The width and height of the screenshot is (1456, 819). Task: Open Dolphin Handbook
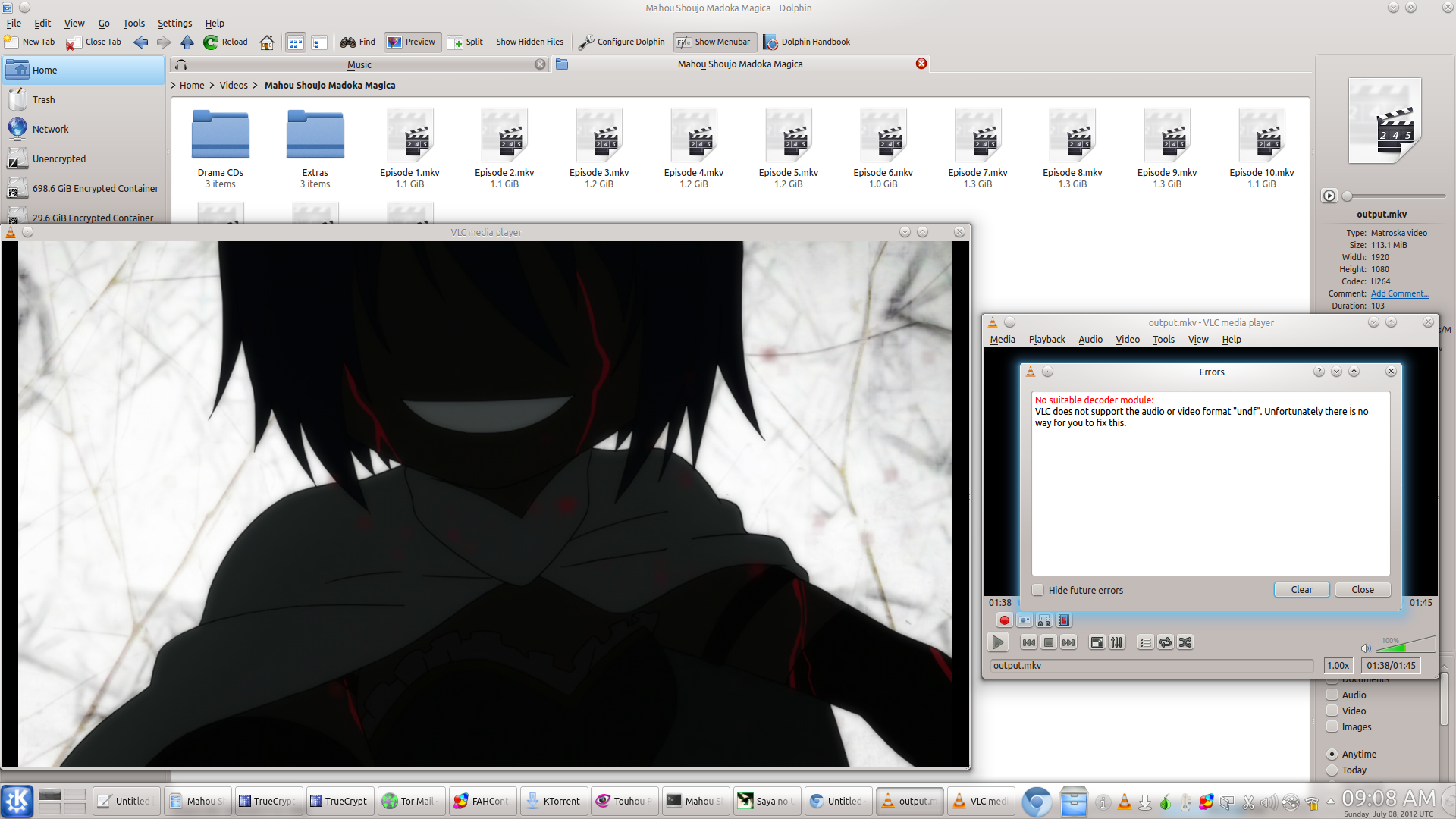(x=806, y=42)
